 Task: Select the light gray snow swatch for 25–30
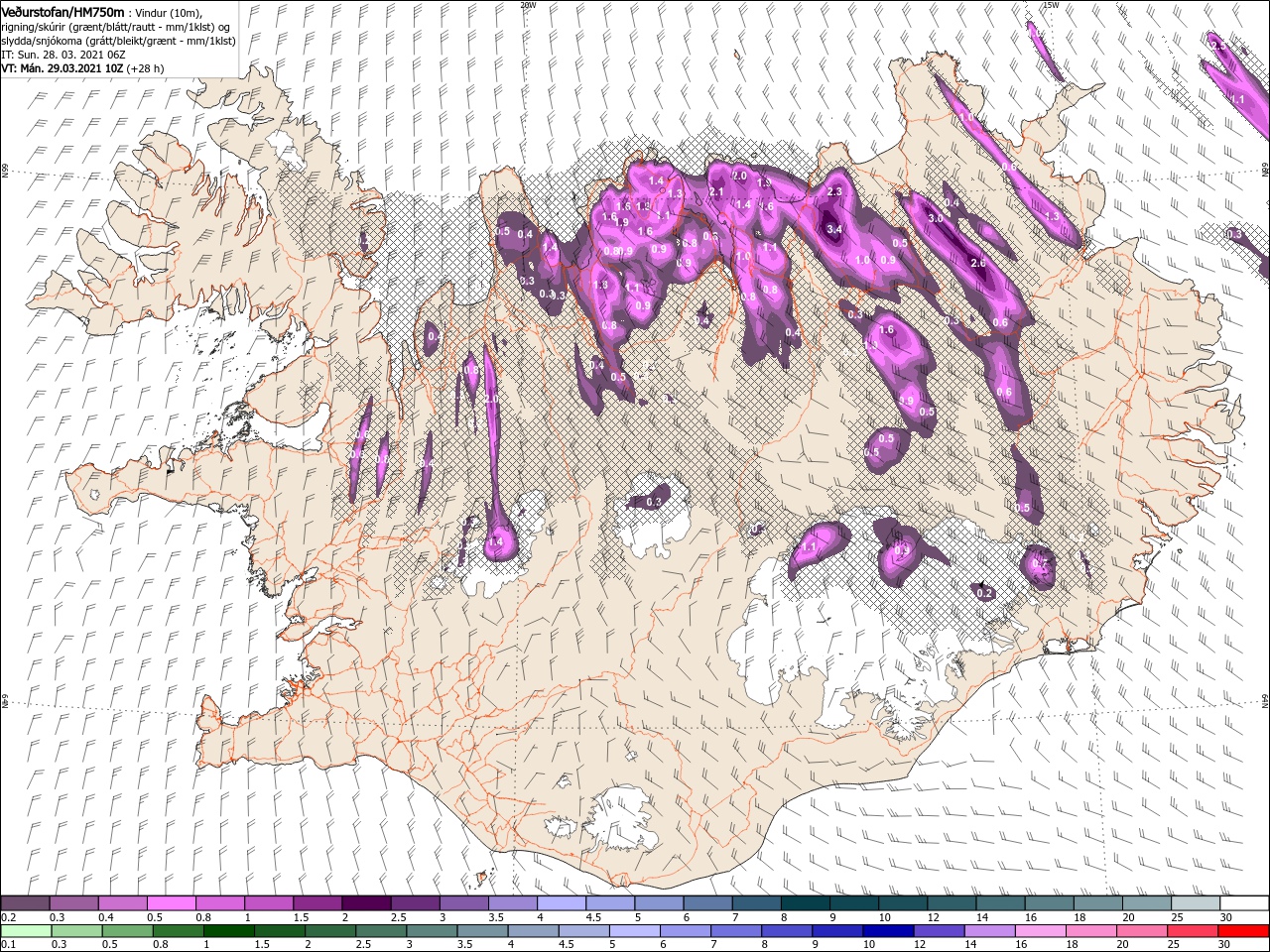pyautogui.click(x=1196, y=903)
